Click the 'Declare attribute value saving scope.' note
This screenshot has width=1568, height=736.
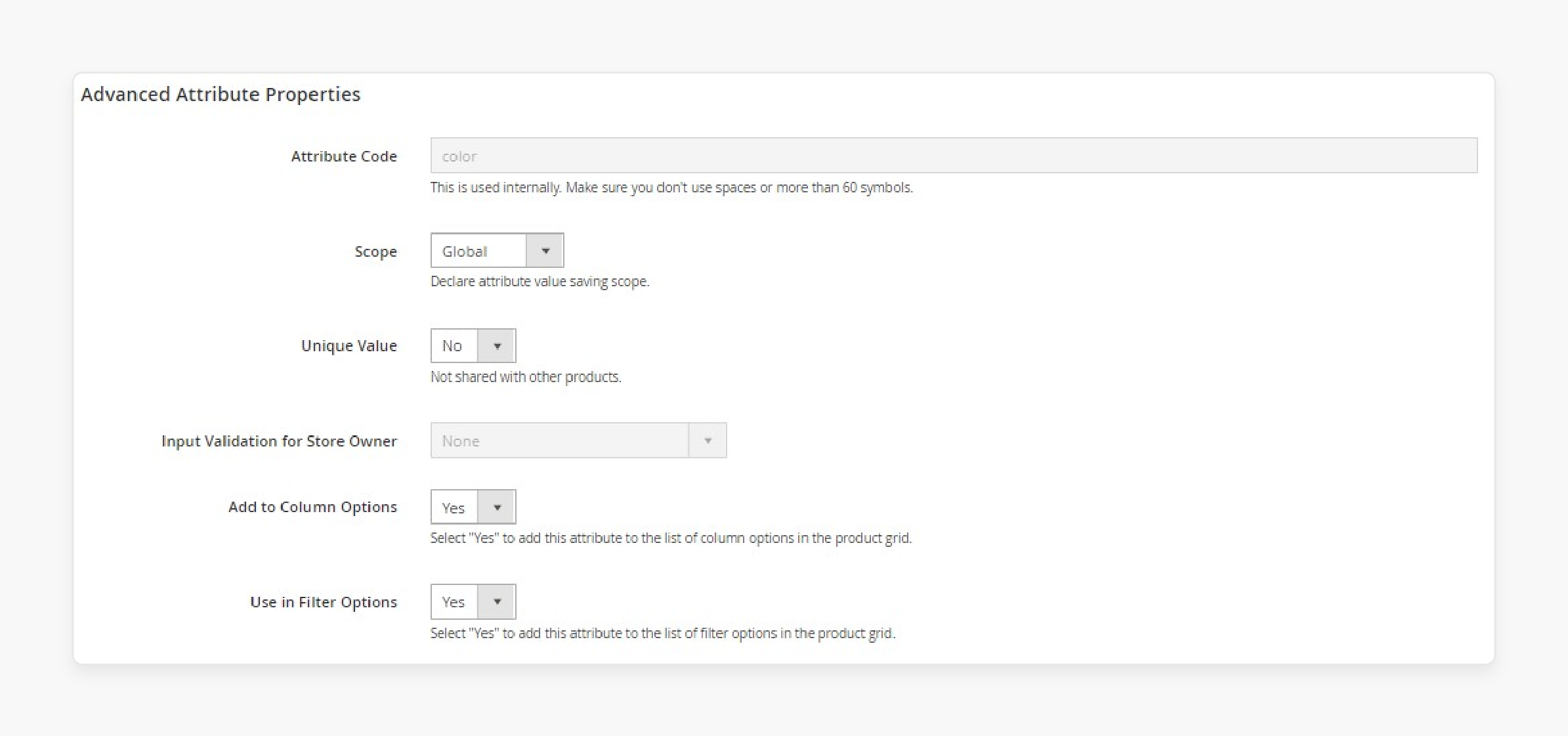click(540, 282)
